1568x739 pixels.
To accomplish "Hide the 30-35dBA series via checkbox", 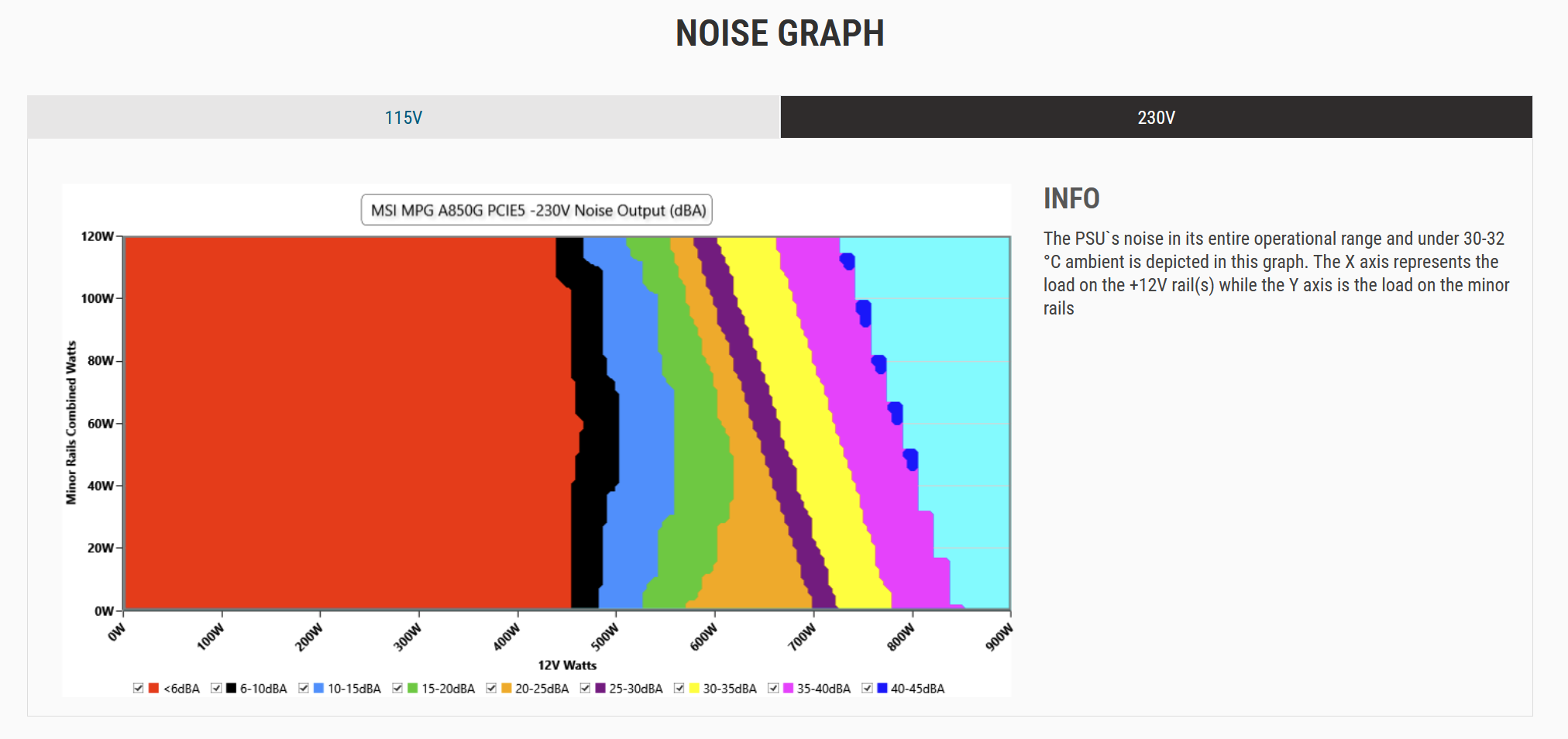I will coord(679,688).
